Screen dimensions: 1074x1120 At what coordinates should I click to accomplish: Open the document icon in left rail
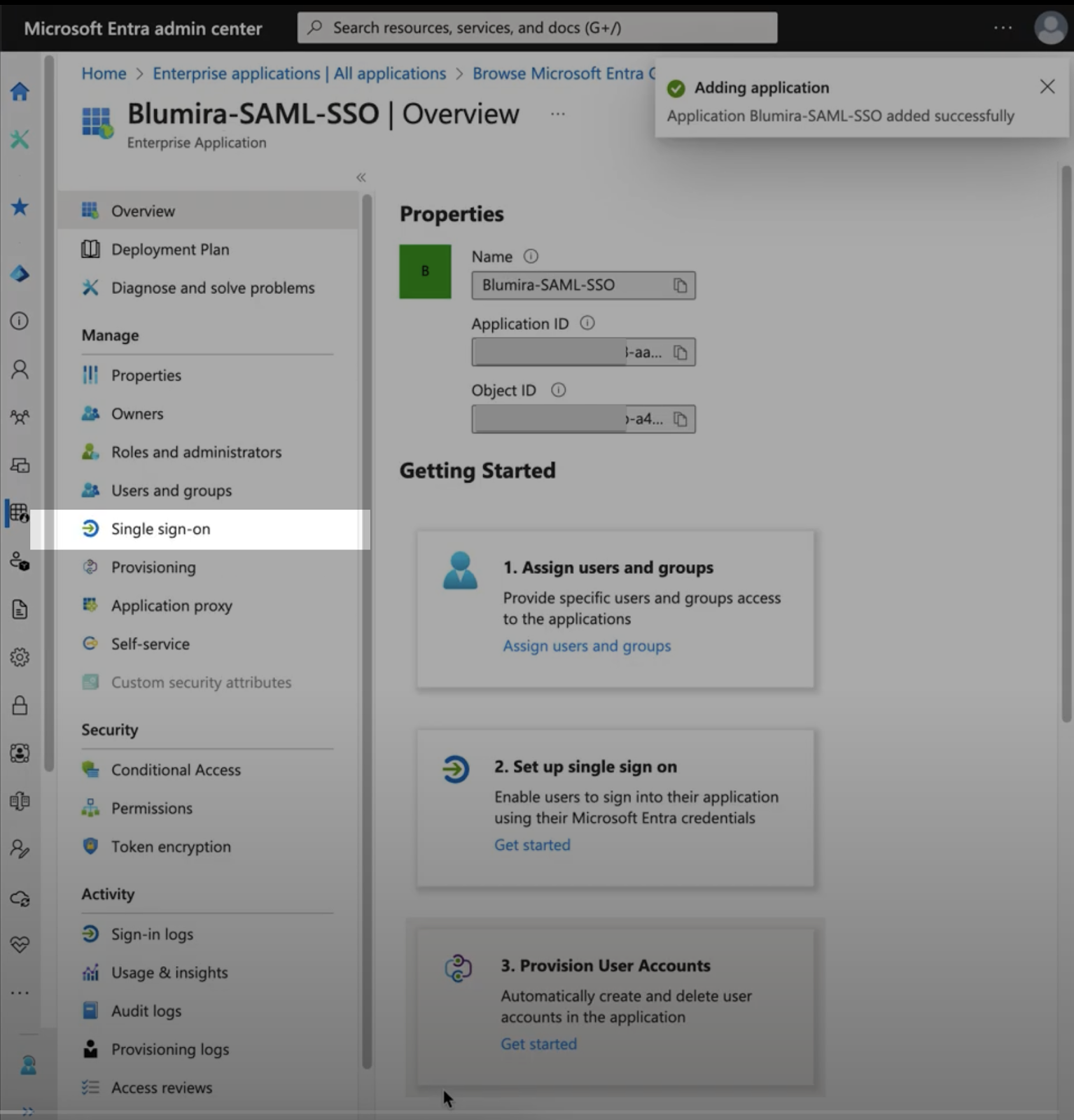(20, 610)
